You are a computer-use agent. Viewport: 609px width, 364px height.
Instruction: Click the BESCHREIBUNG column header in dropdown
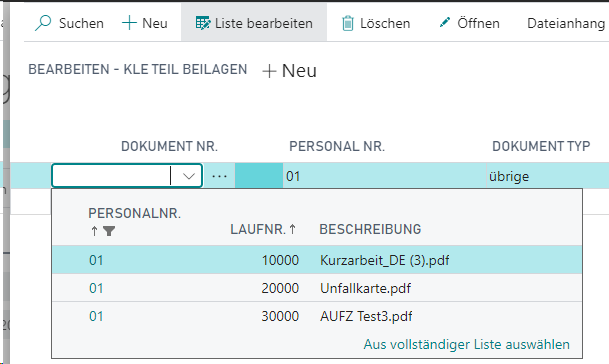point(370,229)
